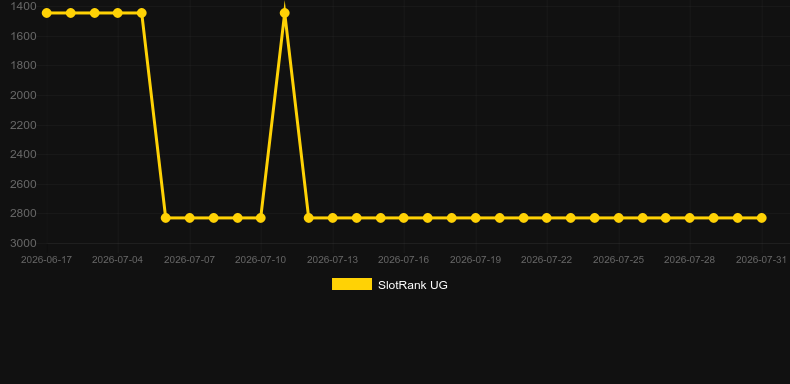Click the 3000 y-axis label
Screen dimensions: 790x384
pyautogui.click(x=23, y=243)
